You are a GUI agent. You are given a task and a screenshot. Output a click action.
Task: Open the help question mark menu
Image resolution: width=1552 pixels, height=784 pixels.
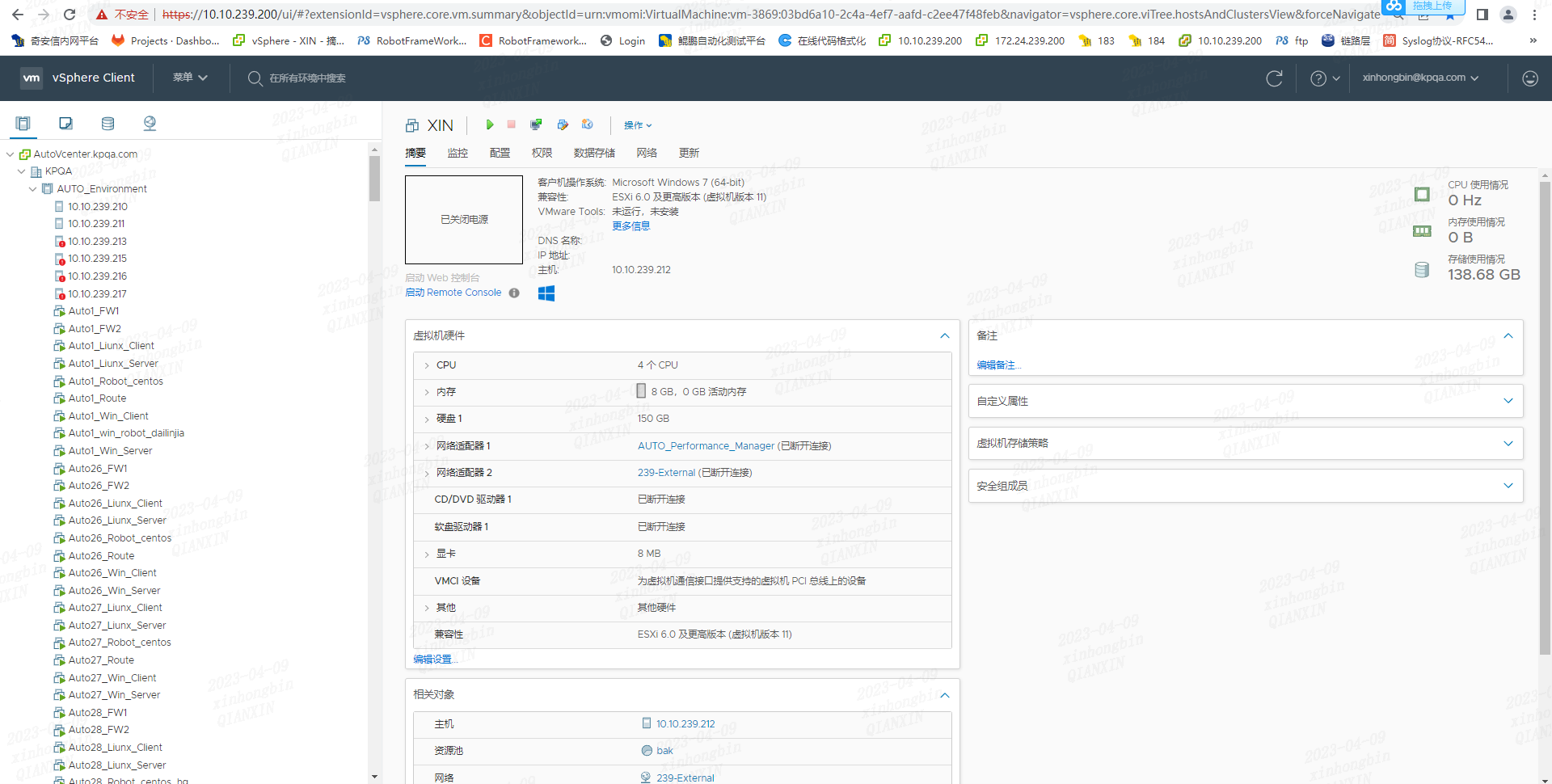coord(1325,78)
